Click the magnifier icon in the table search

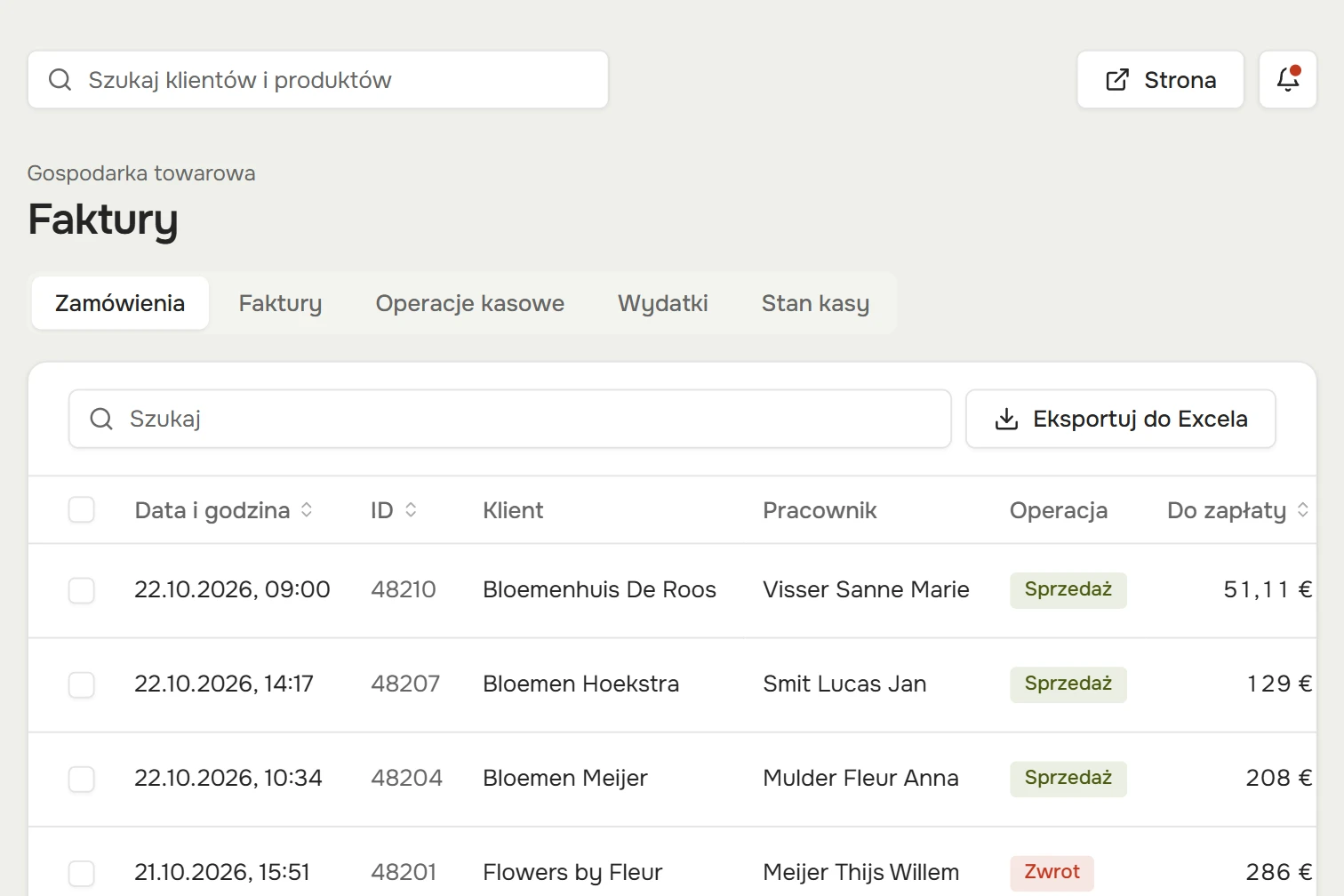click(x=101, y=419)
